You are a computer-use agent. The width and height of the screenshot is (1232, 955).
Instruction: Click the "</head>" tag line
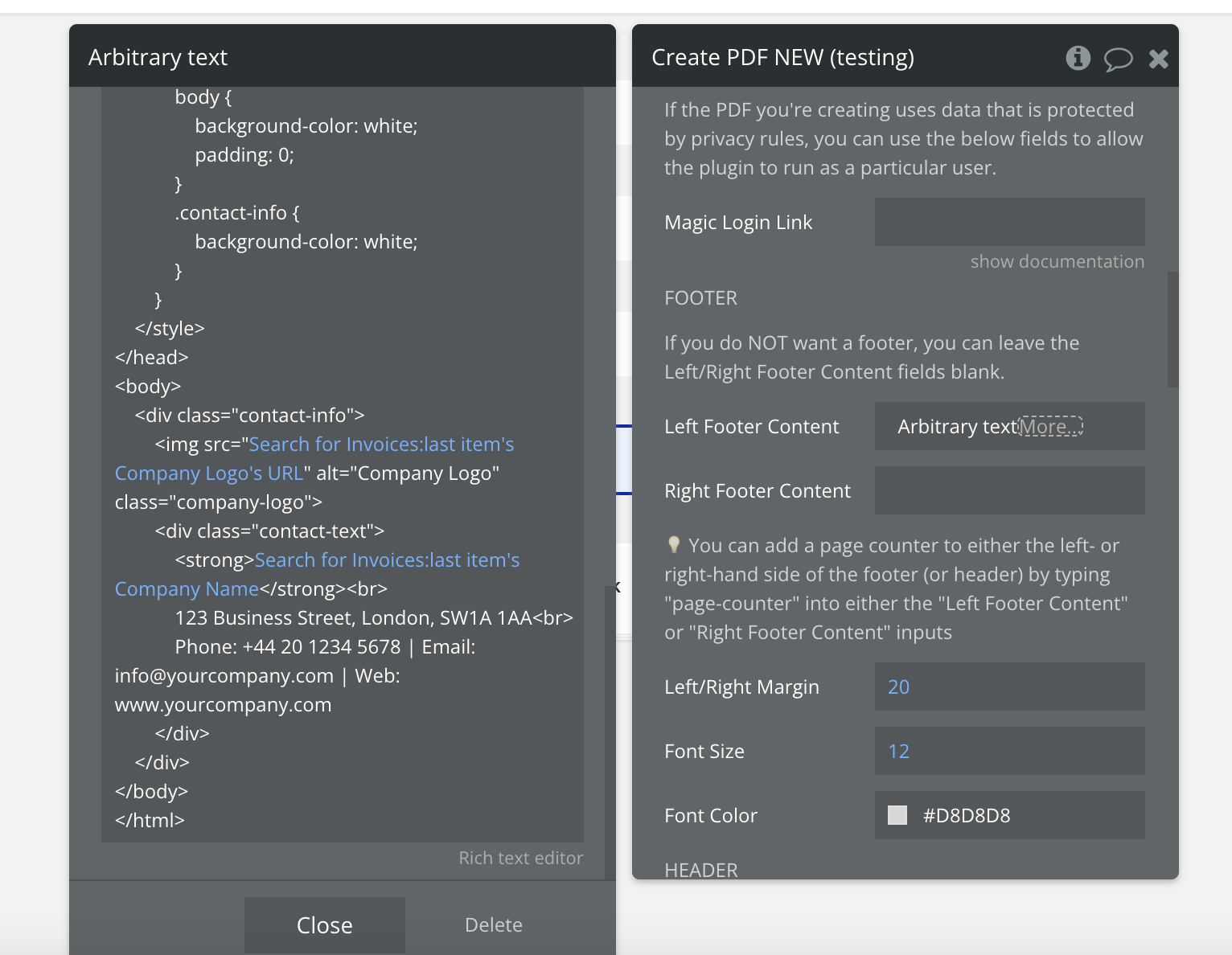151,357
